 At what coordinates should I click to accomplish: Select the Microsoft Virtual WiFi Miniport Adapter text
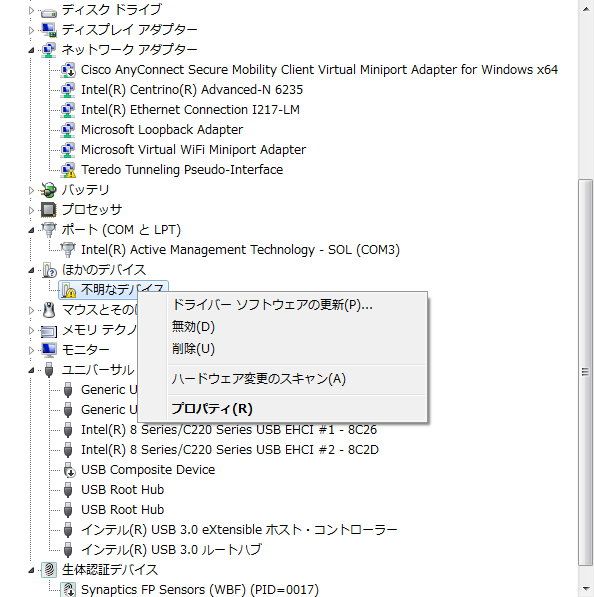(193, 150)
